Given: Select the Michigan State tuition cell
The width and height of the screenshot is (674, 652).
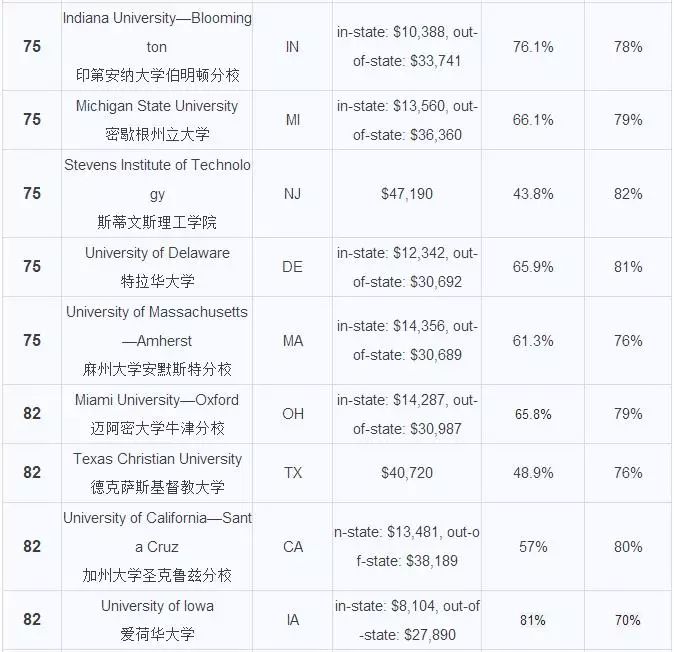Looking at the screenshot, I should [407, 120].
